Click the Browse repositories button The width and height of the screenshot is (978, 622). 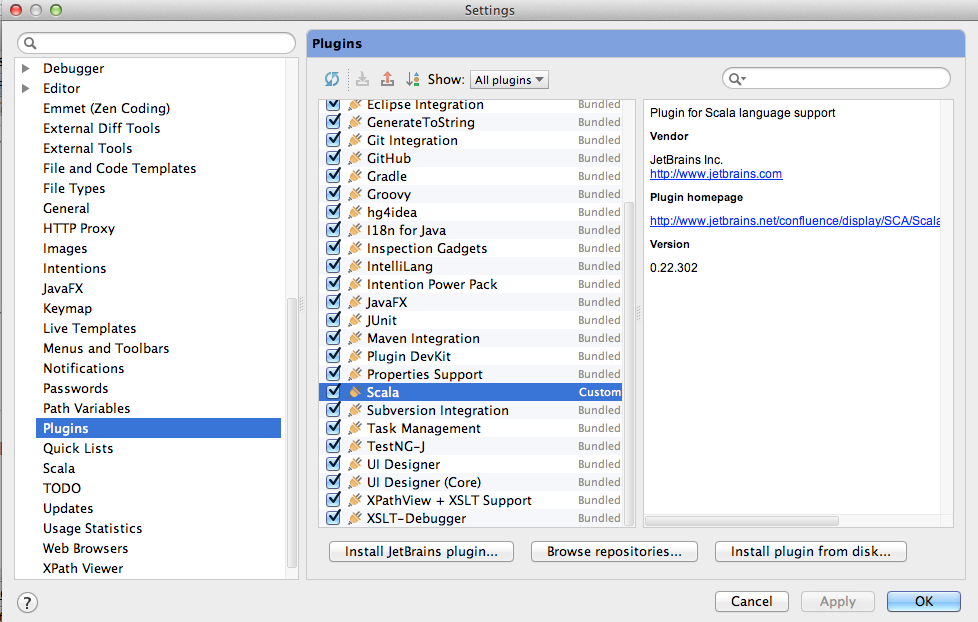pos(613,551)
